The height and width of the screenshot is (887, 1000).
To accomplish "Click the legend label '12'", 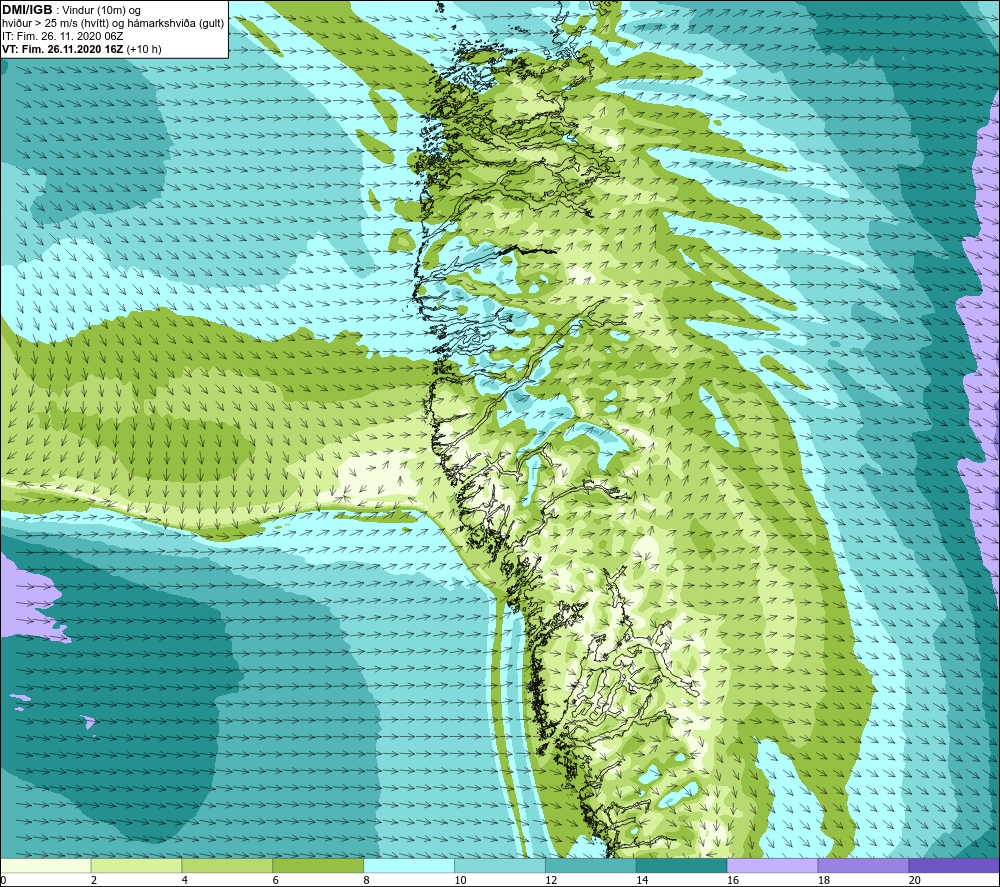I will pyautogui.click(x=551, y=880).
